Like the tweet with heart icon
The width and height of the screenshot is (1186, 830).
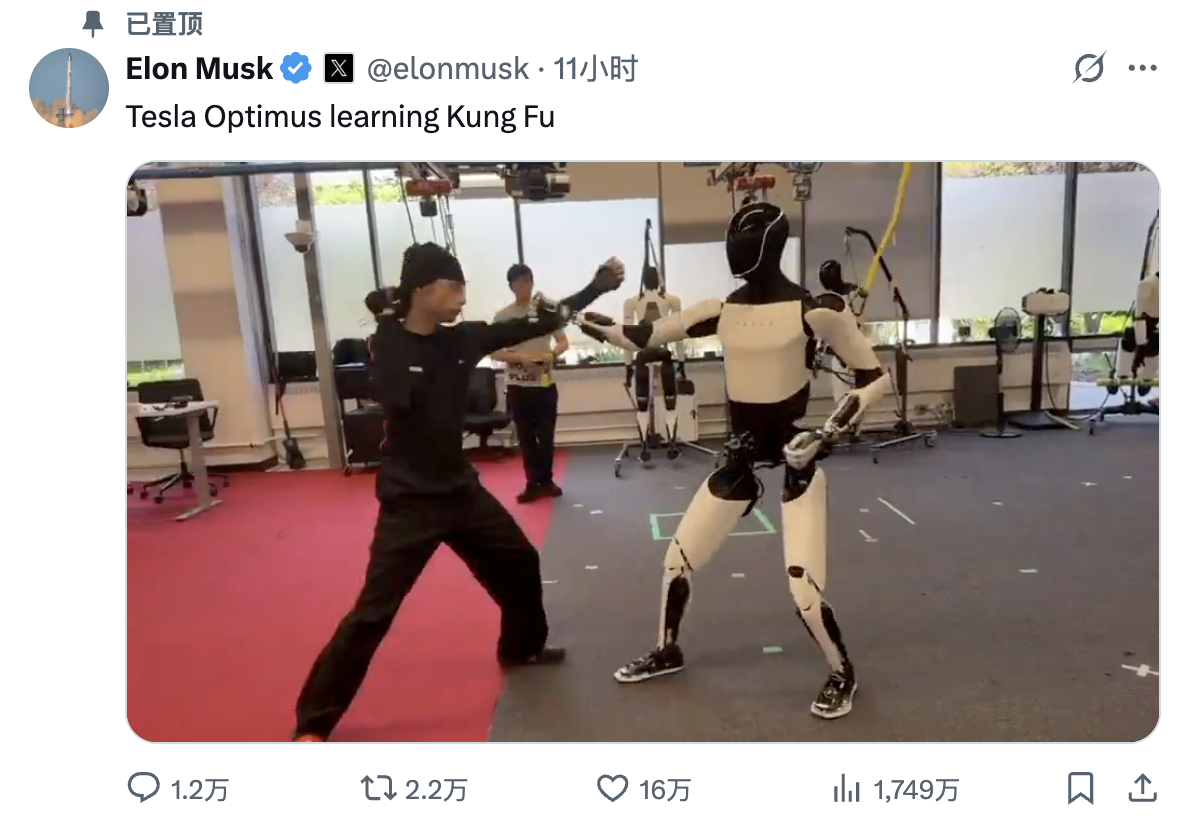click(612, 788)
